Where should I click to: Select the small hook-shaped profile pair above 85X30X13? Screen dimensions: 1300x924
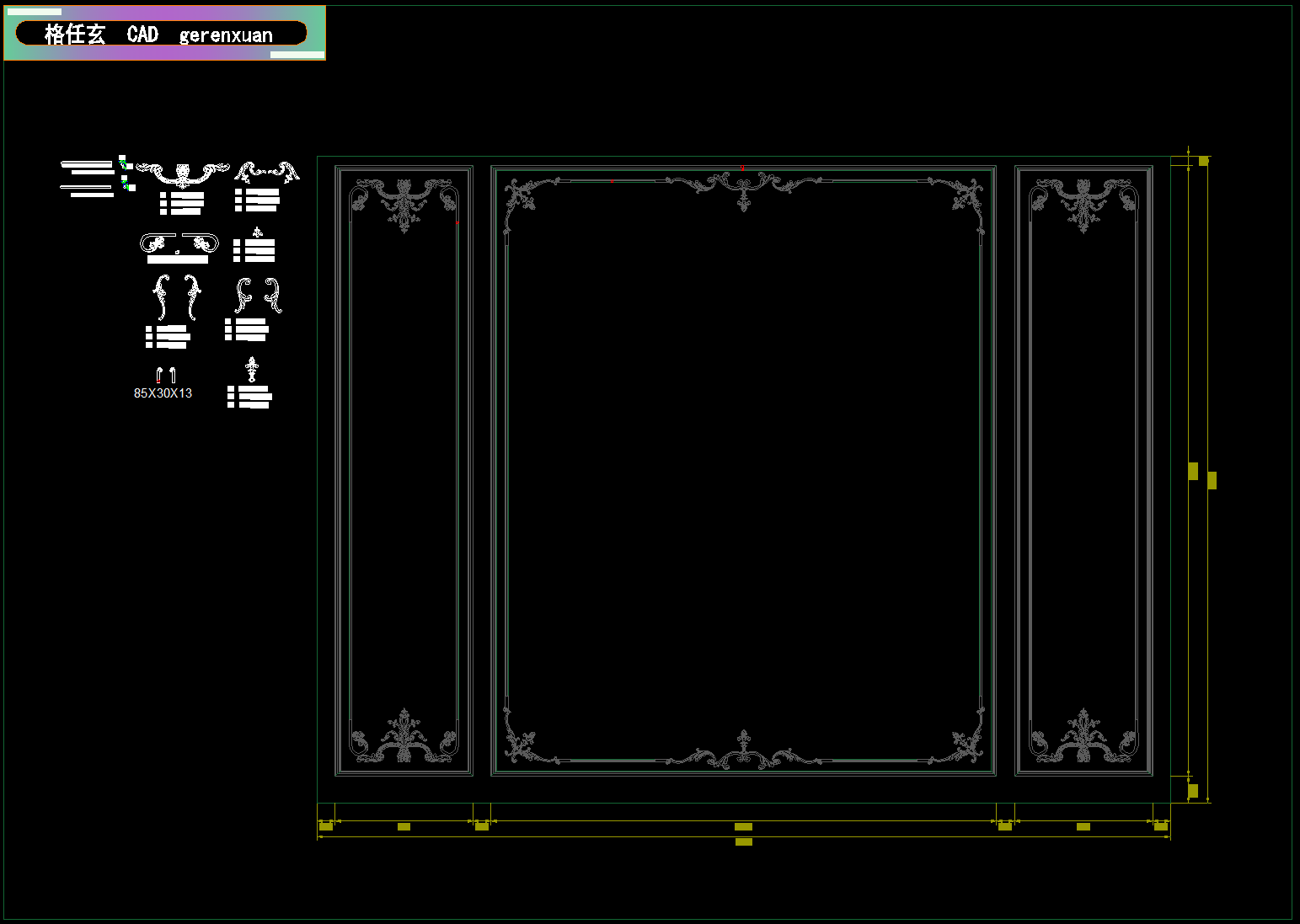tap(165, 375)
